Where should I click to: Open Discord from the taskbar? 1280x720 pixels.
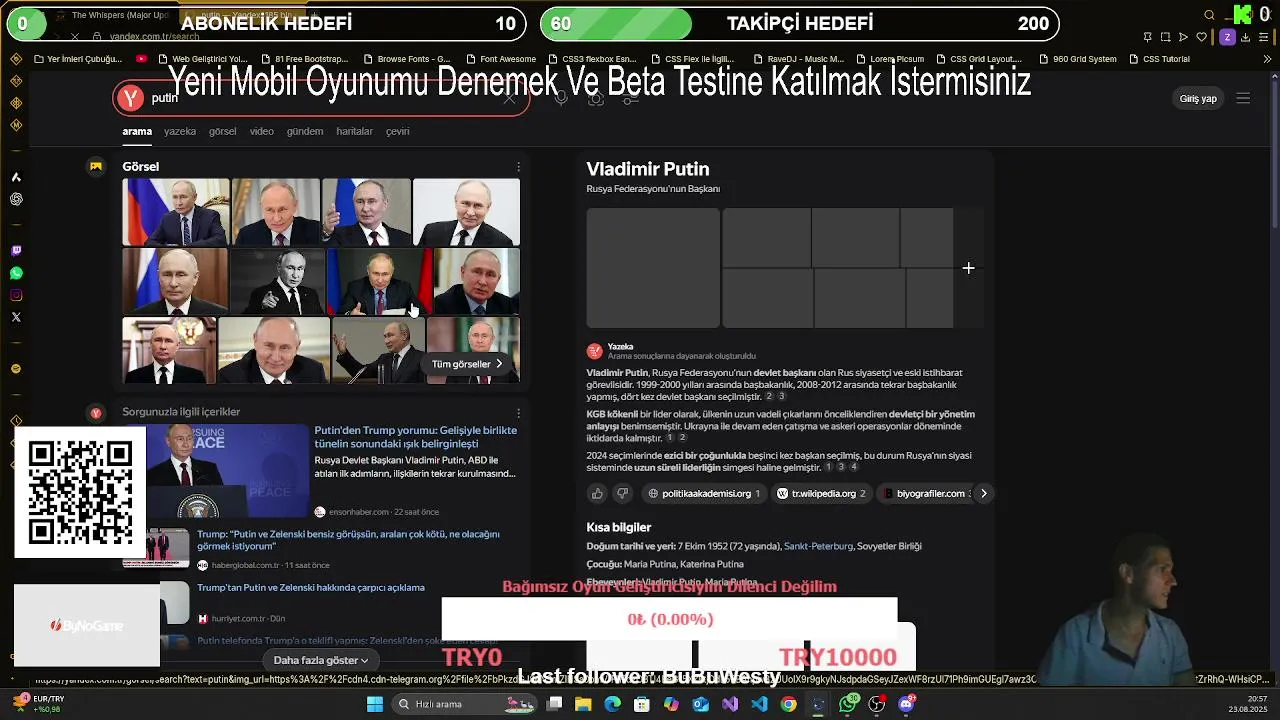point(906,704)
